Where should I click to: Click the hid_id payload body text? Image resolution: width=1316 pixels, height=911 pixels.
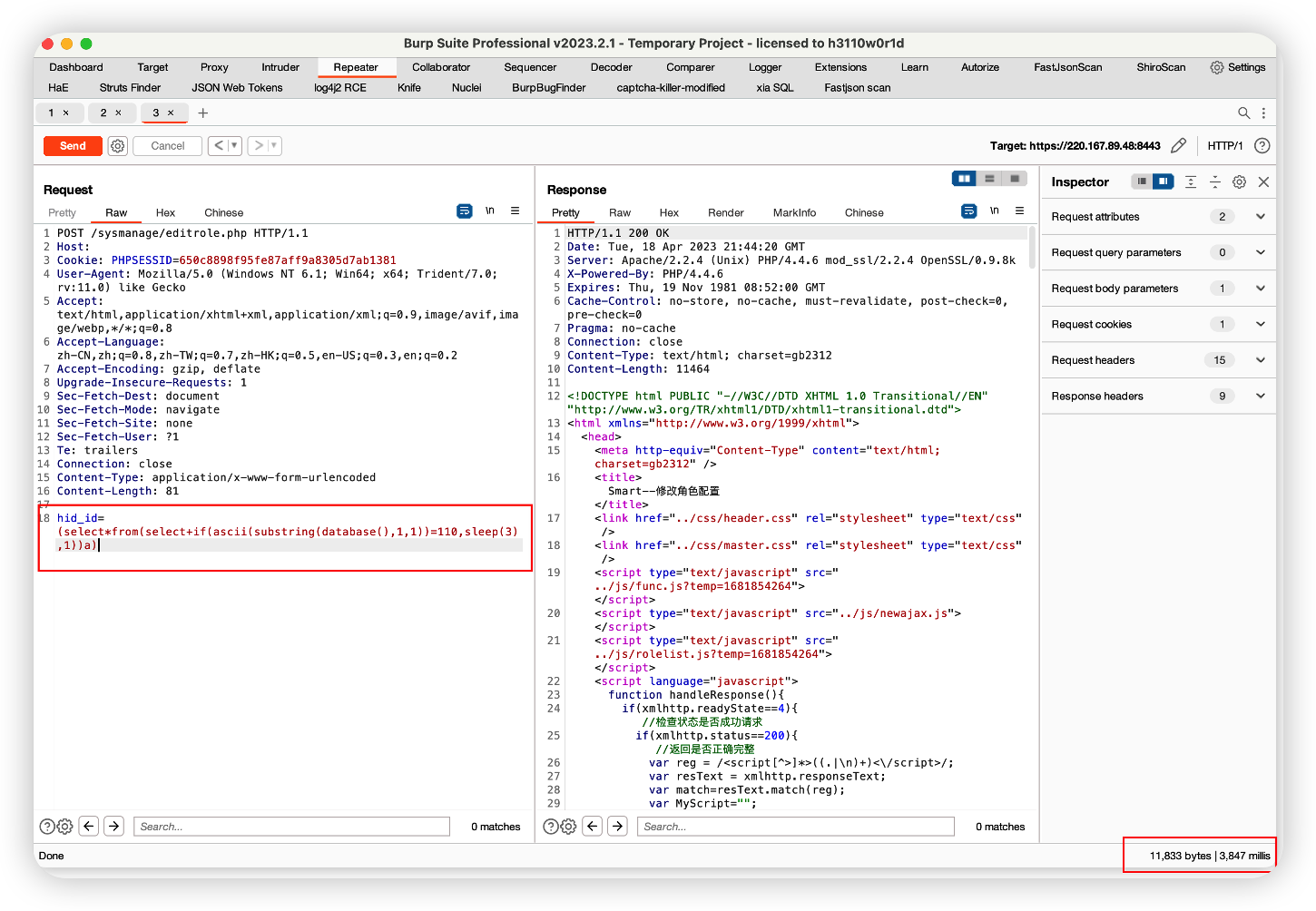(287, 532)
